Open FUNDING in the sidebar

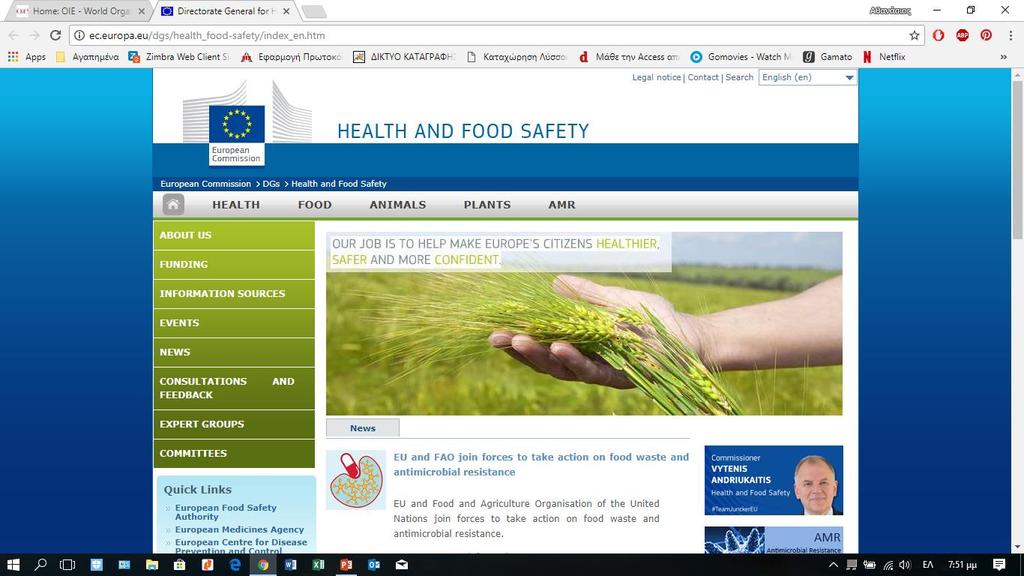[x=234, y=264]
